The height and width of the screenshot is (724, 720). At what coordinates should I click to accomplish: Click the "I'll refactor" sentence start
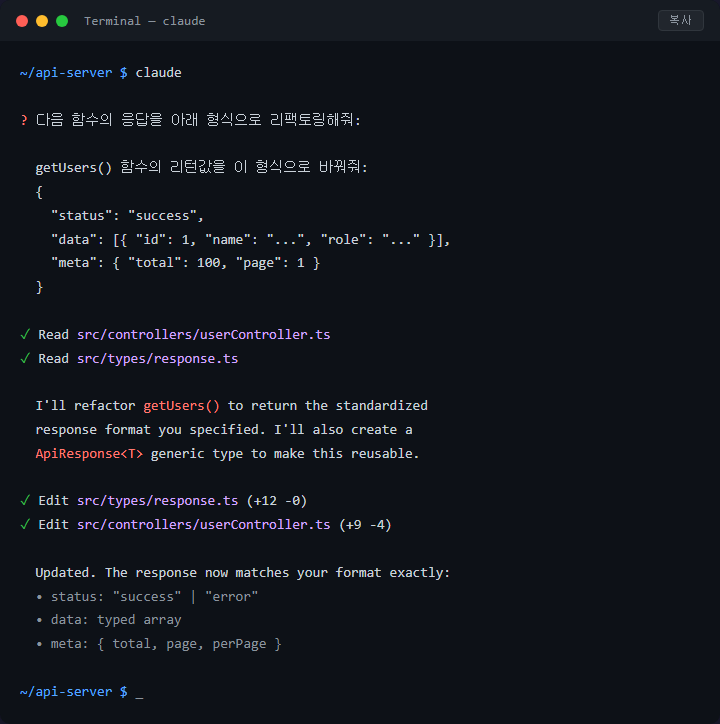(x=85, y=406)
